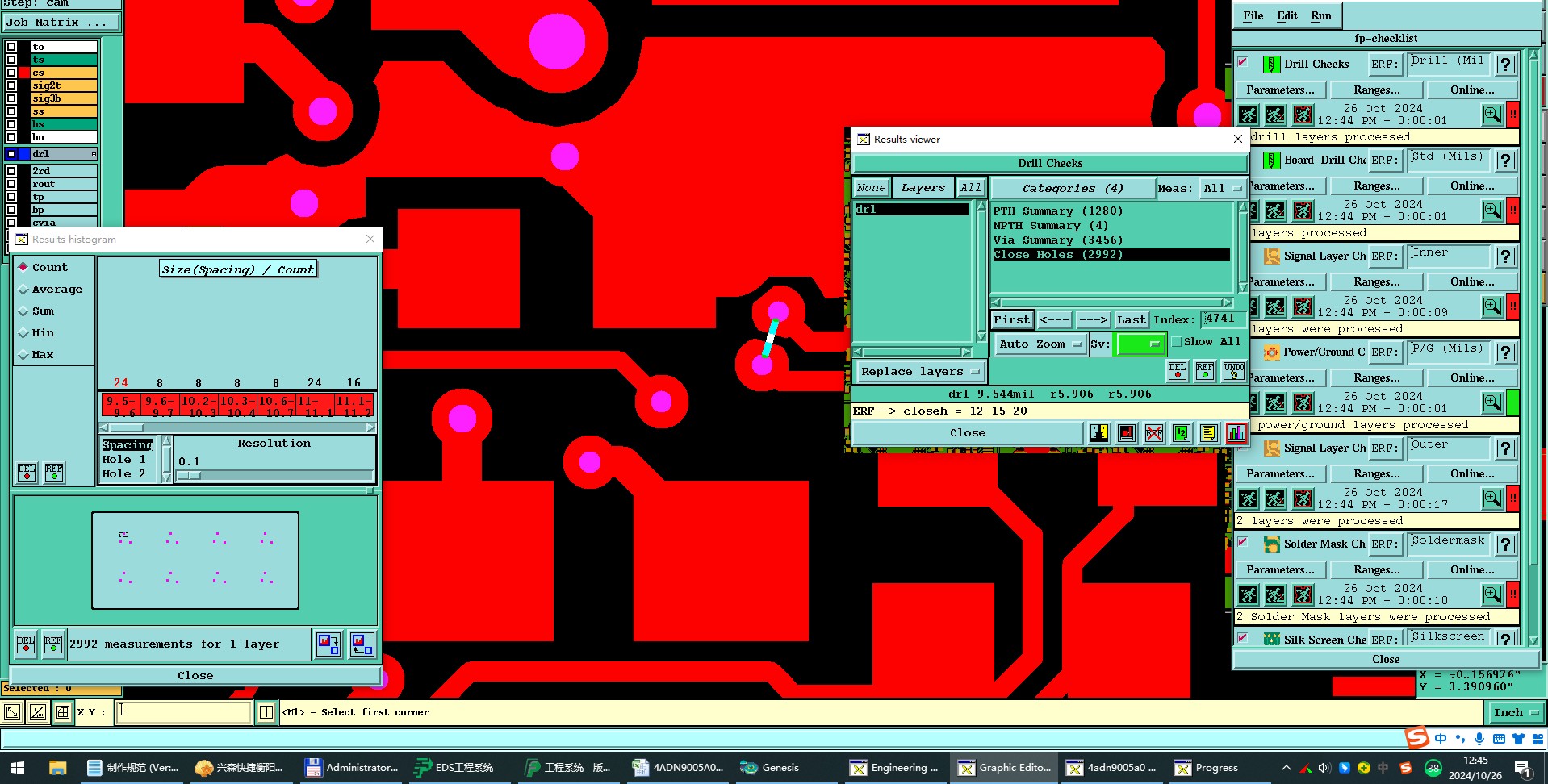This screenshot has height=784, width=1548.
Task: Click grid icon left of X Y field
Action: 63,712
